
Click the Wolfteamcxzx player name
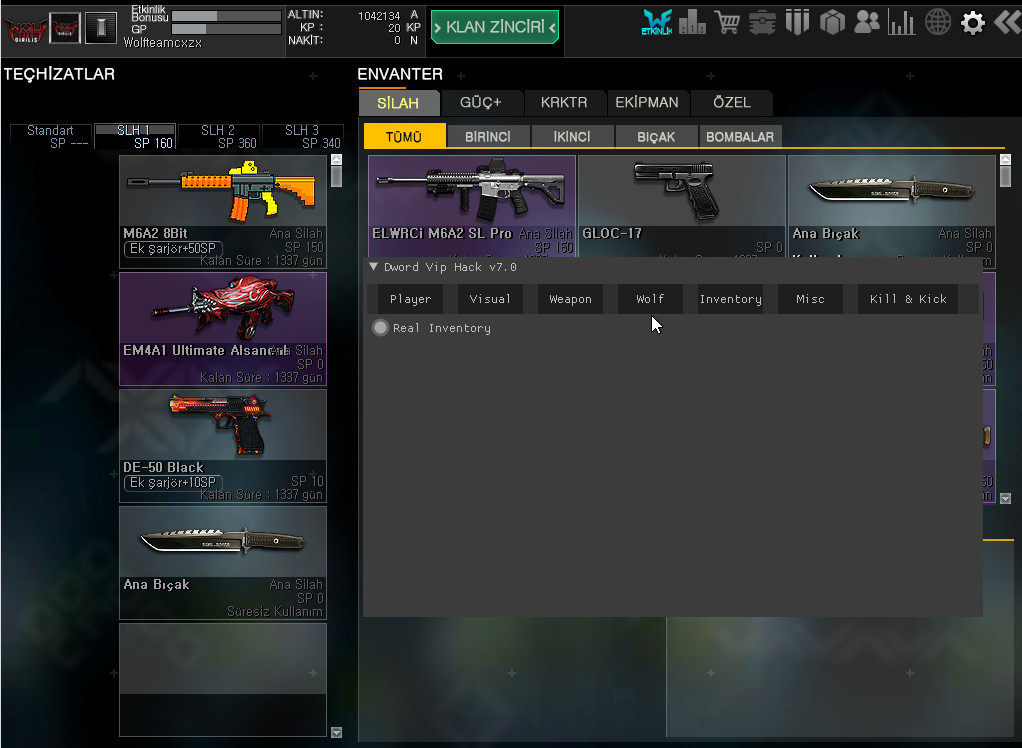[162, 43]
